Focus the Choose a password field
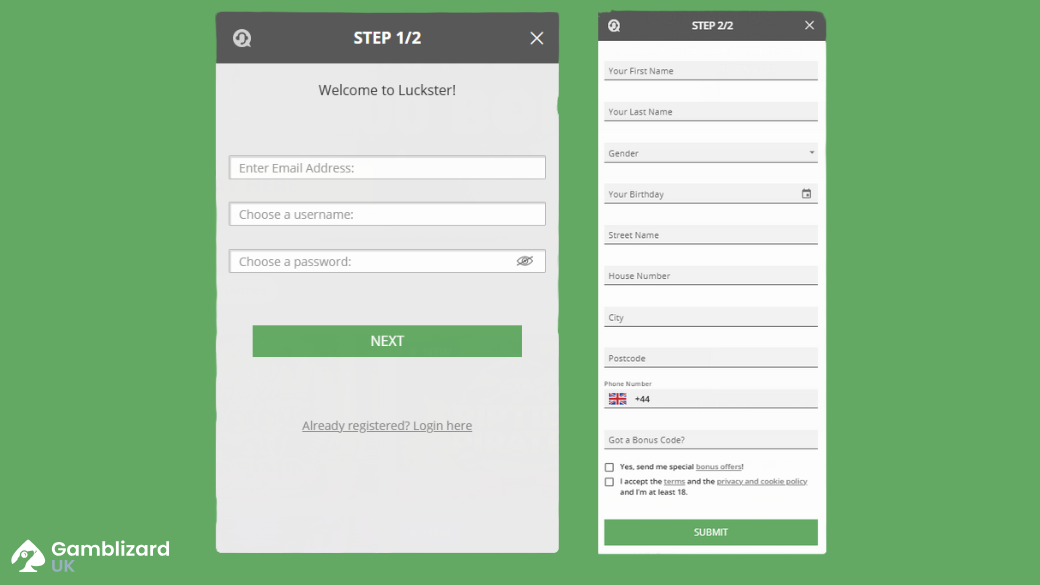Image resolution: width=1040 pixels, height=585 pixels. pos(387,261)
